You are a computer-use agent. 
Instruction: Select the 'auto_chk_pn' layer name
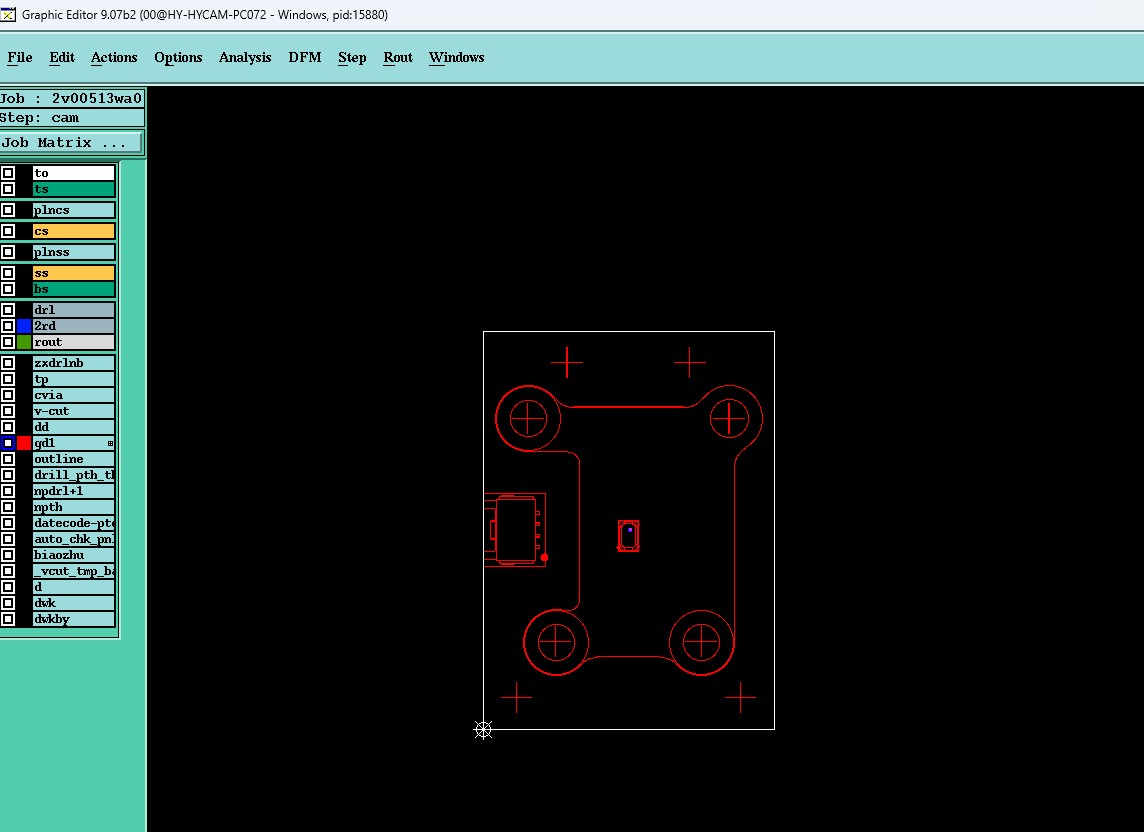click(74, 539)
